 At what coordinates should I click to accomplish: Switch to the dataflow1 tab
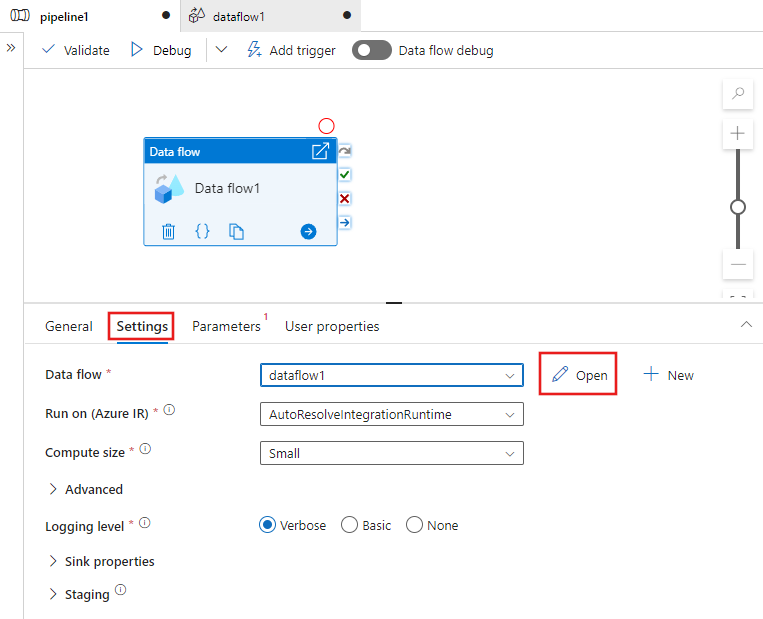(271, 16)
